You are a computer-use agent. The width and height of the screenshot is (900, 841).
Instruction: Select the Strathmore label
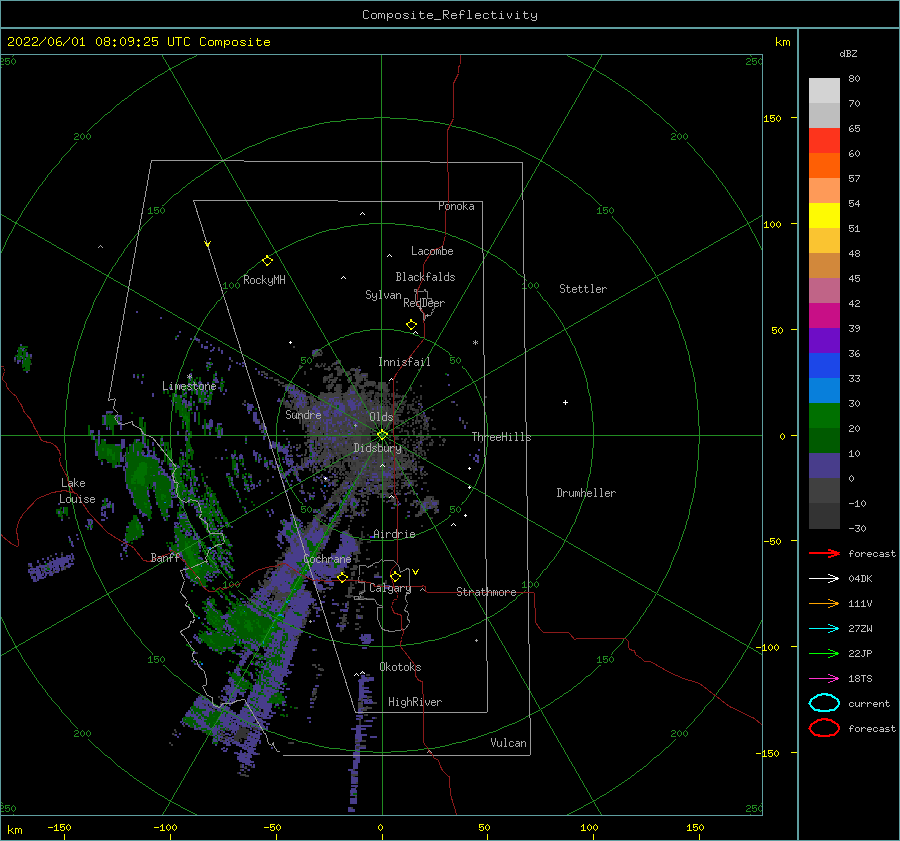point(486,592)
